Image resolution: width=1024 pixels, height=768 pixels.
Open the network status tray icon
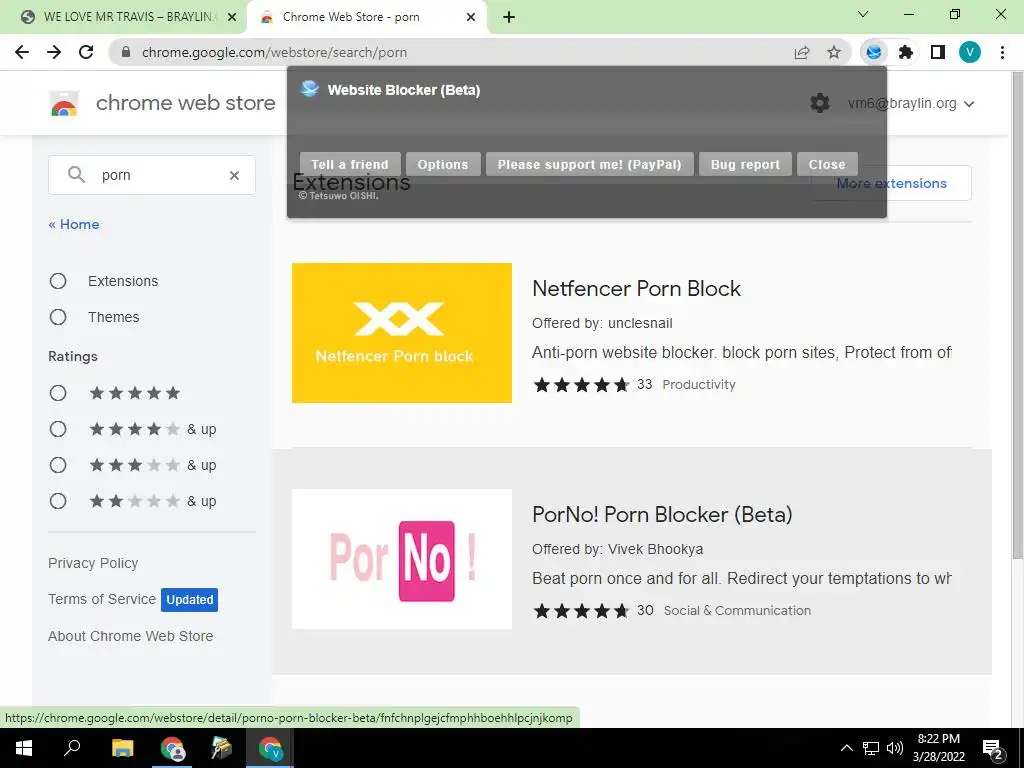[x=871, y=748]
